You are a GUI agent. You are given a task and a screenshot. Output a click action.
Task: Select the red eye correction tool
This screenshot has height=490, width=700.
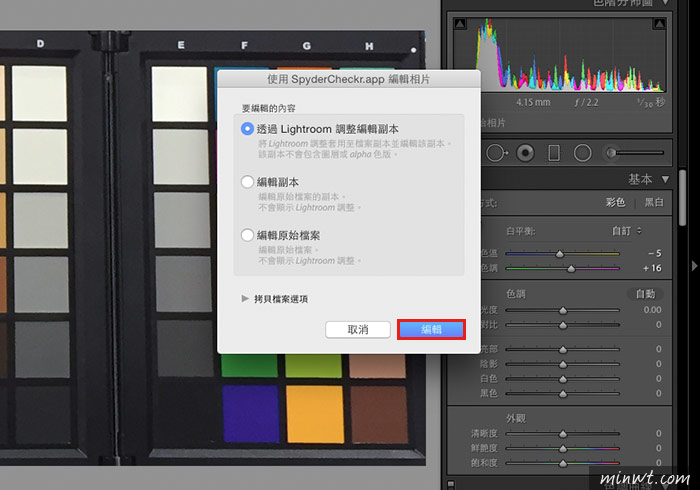click(525, 153)
